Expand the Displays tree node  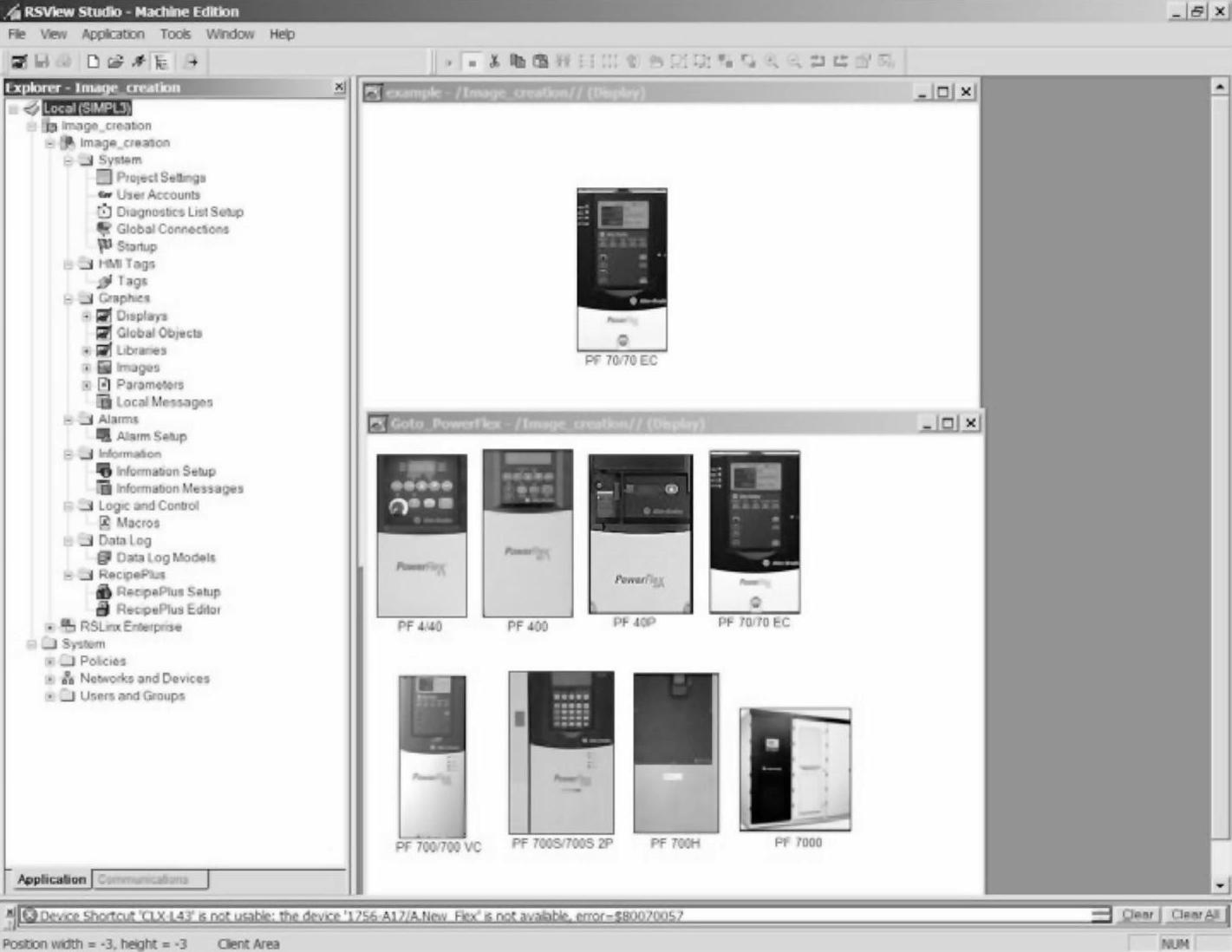(x=86, y=316)
